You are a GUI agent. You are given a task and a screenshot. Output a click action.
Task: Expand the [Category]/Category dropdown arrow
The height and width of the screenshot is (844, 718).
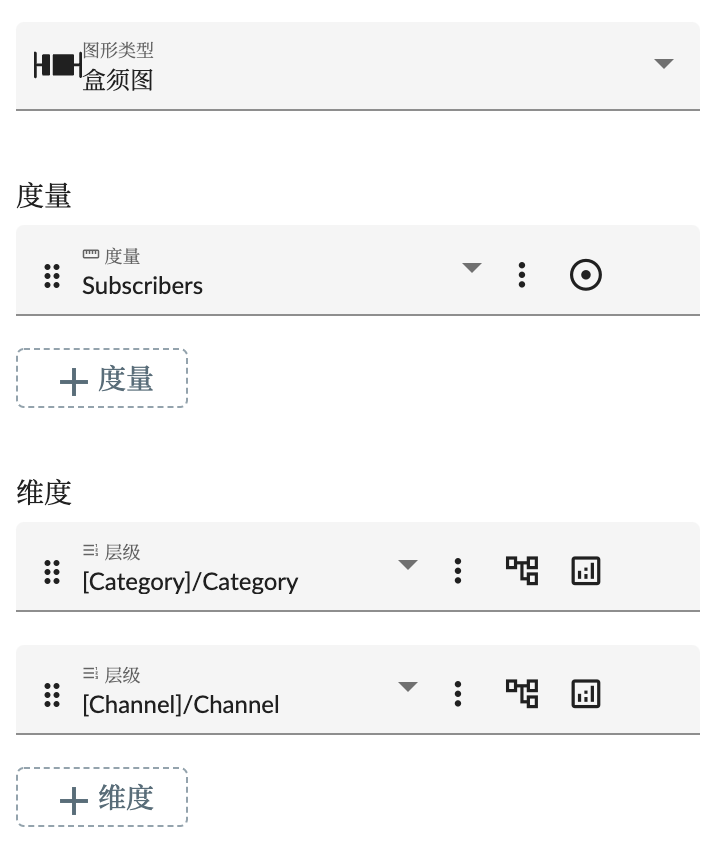tap(407, 565)
